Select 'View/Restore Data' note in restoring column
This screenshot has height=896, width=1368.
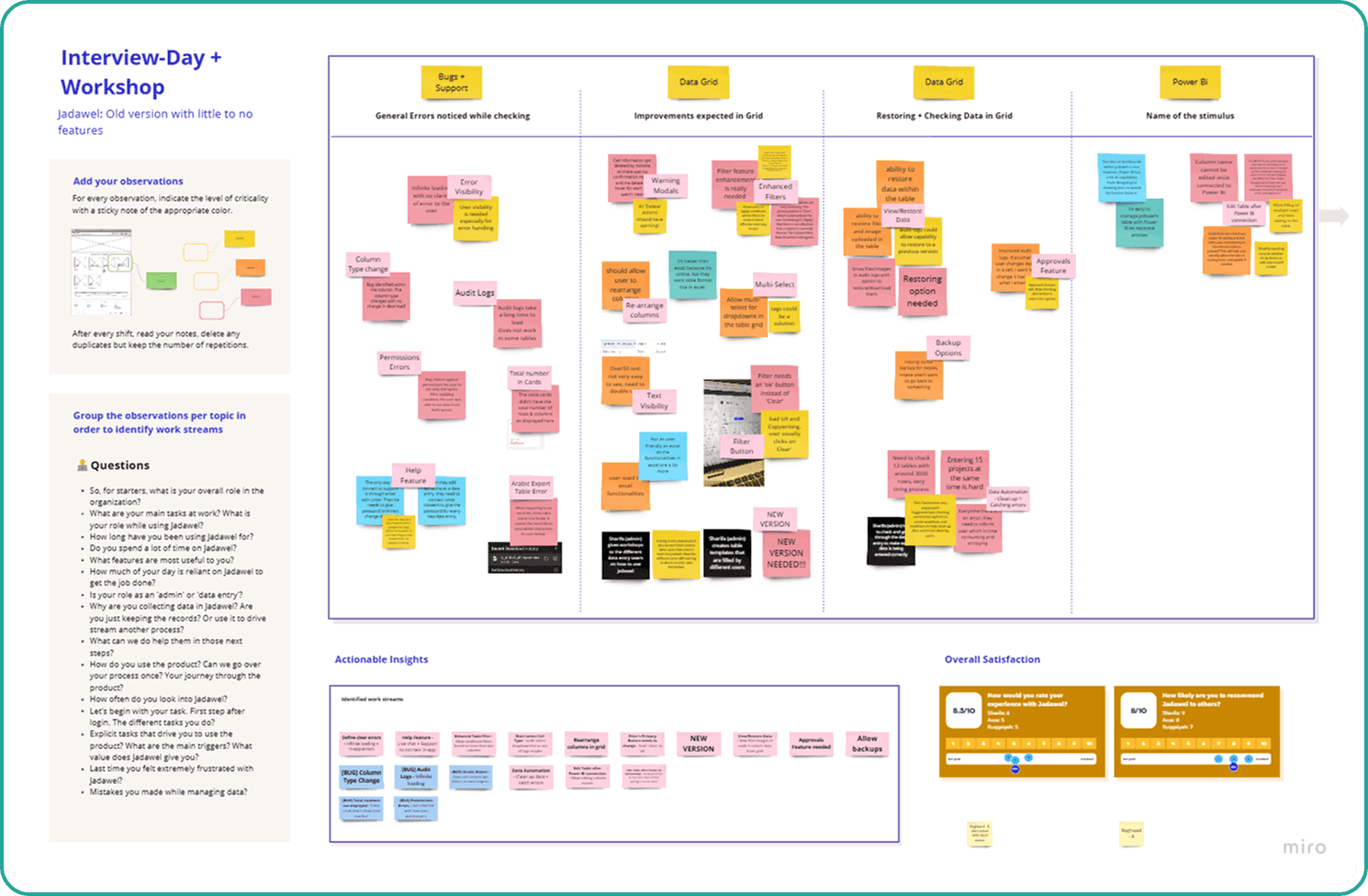[x=903, y=215]
